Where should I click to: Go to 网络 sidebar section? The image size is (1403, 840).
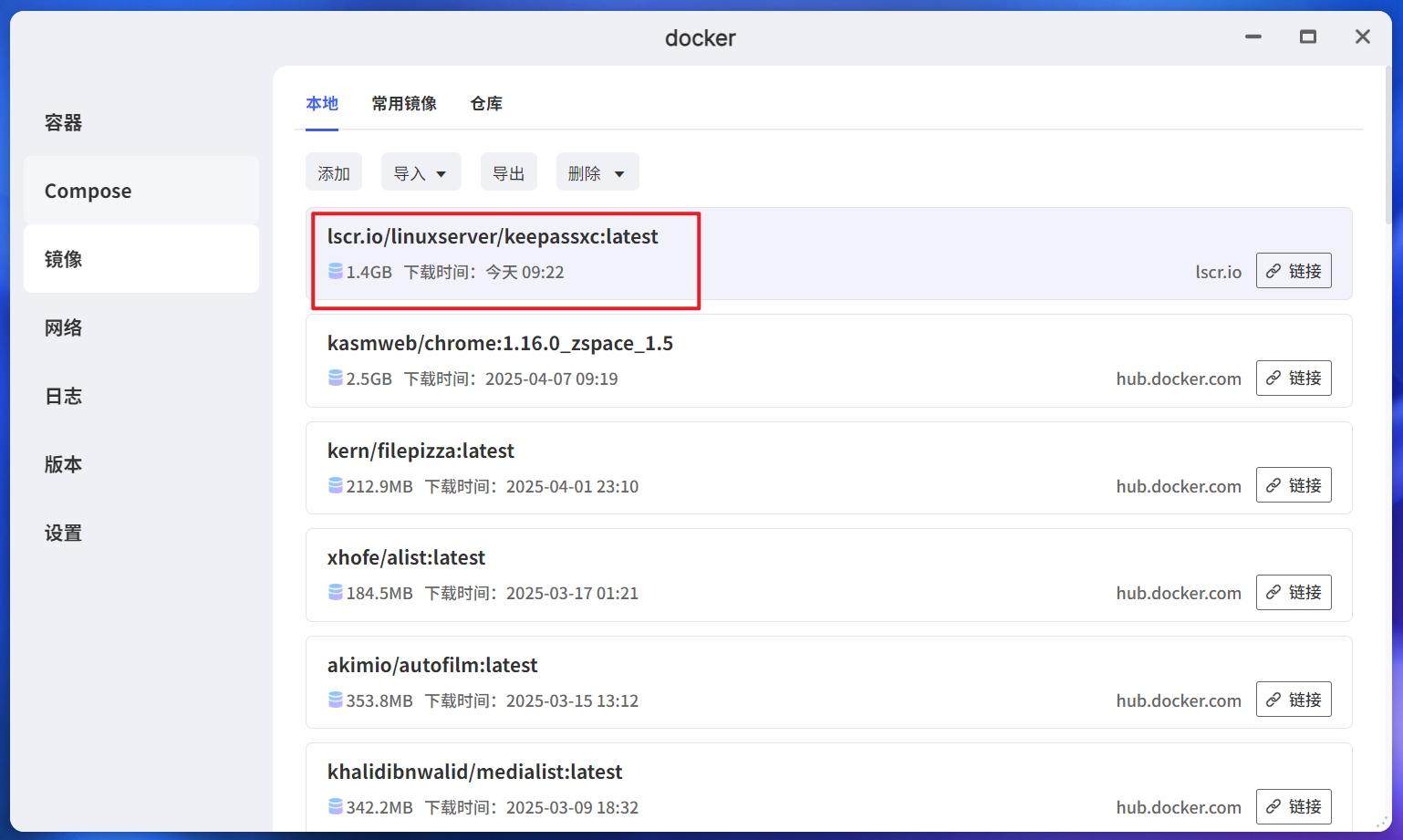[141, 327]
